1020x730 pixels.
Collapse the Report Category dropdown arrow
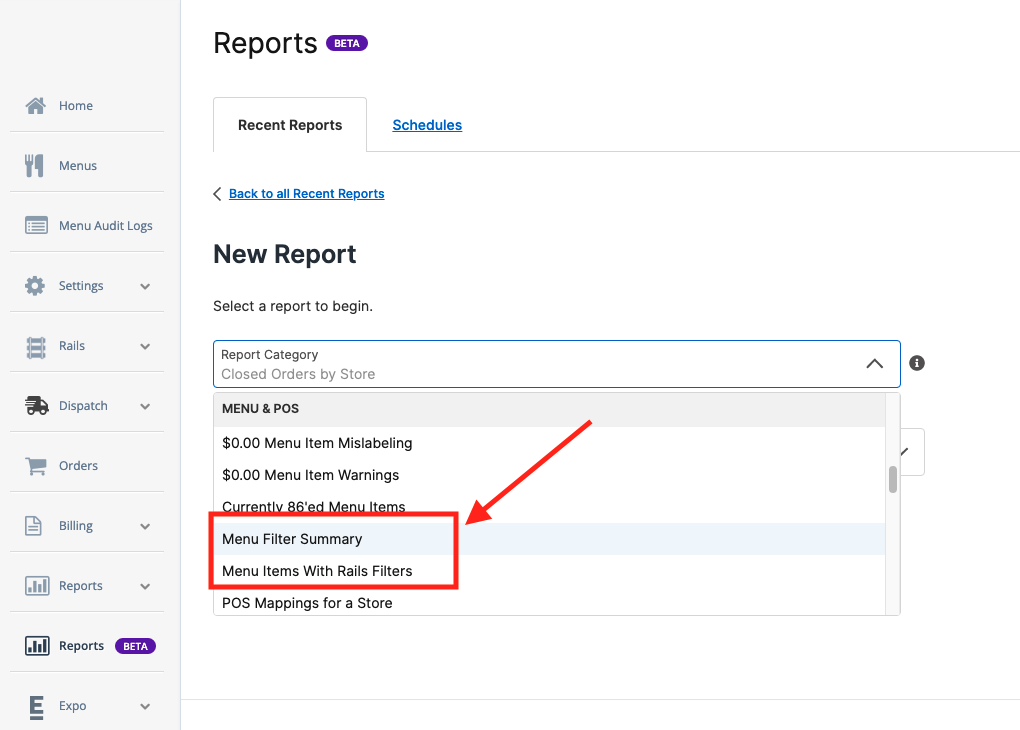(875, 364)
